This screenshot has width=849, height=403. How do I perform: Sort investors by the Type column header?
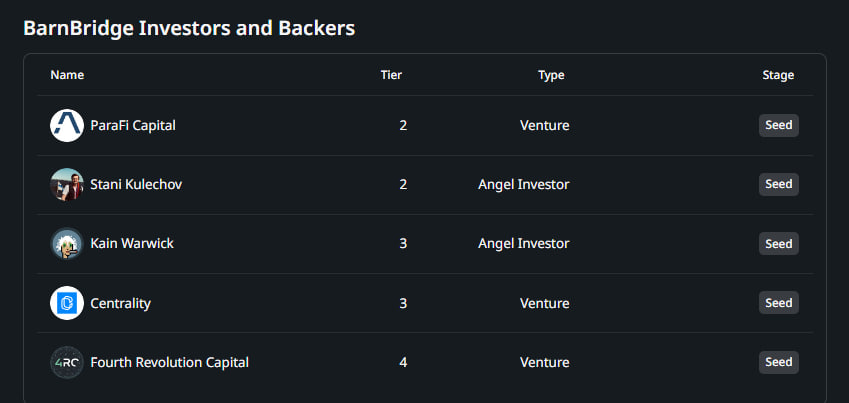click(x=551, y=75)
